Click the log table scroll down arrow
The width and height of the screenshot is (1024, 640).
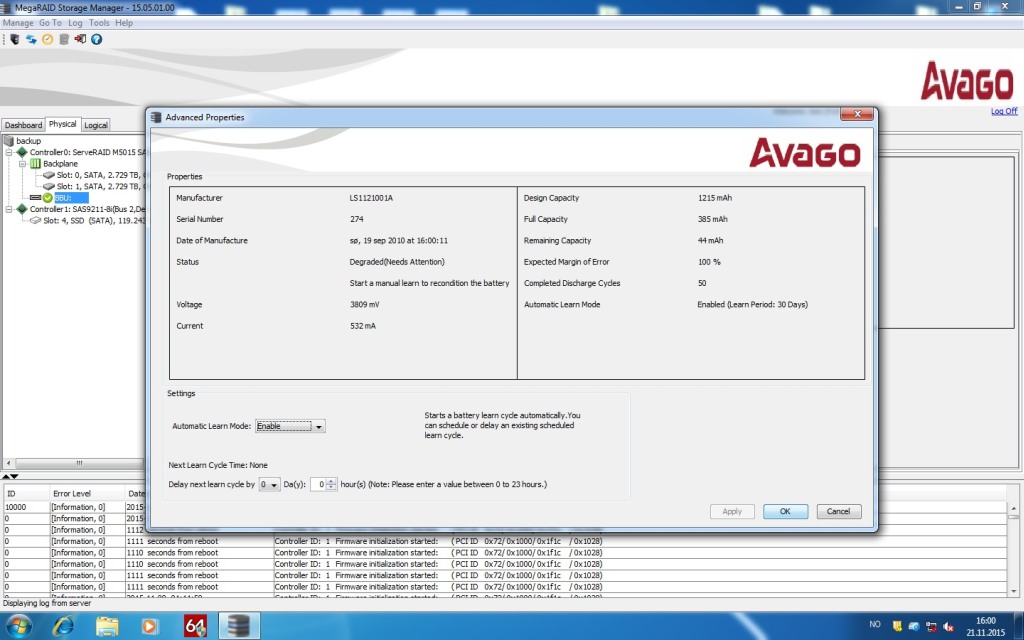(1014, 591)
